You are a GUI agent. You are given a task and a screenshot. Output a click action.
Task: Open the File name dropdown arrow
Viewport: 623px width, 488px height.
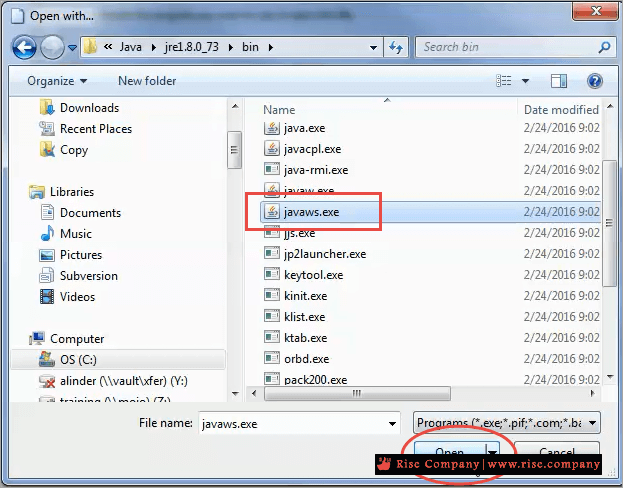pos(392,424)
